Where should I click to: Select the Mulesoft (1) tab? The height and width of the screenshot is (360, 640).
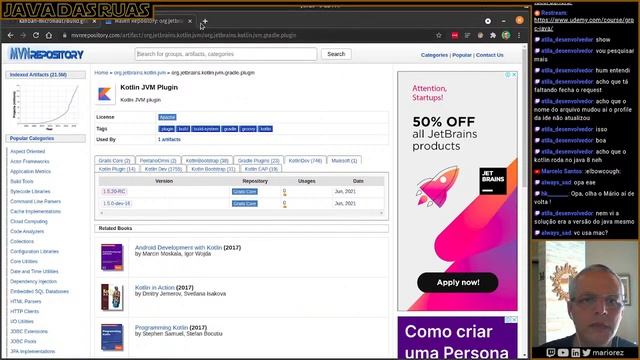(344, 161)
